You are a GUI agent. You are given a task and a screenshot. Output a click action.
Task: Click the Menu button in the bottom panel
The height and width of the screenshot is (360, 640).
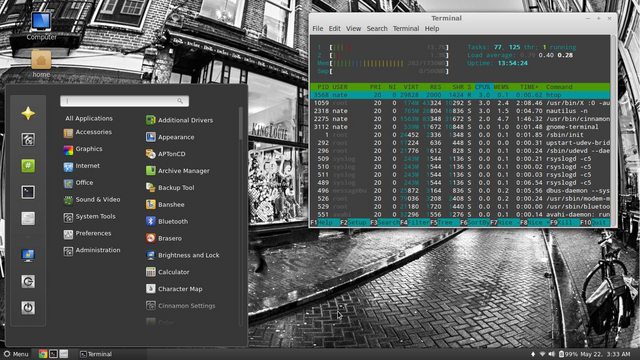click(x=16, y=354)
